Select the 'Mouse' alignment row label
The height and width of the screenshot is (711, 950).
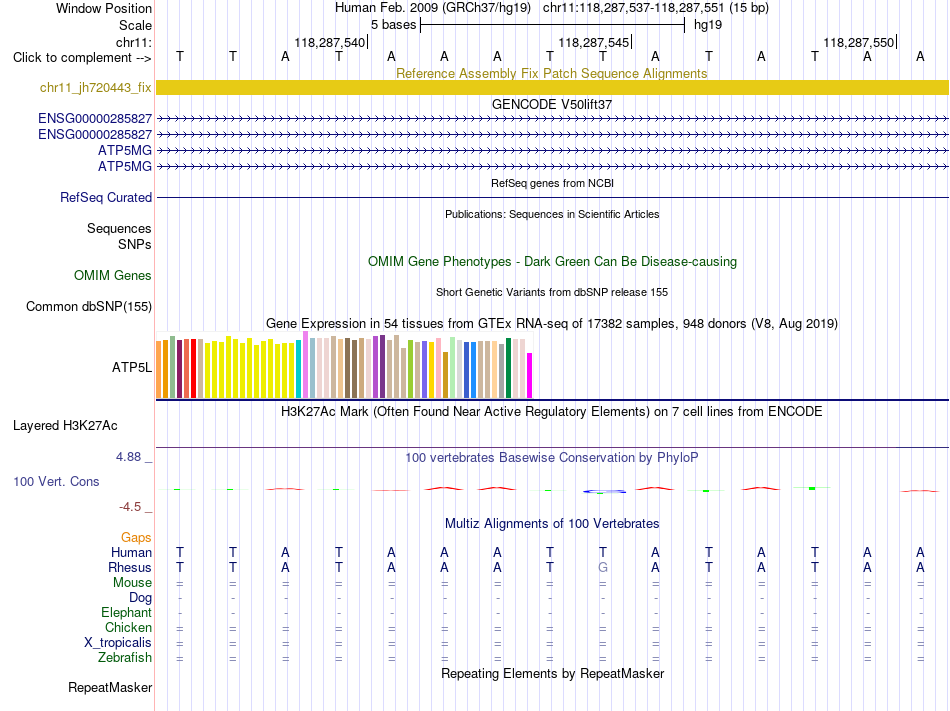[x=132, y=583]
